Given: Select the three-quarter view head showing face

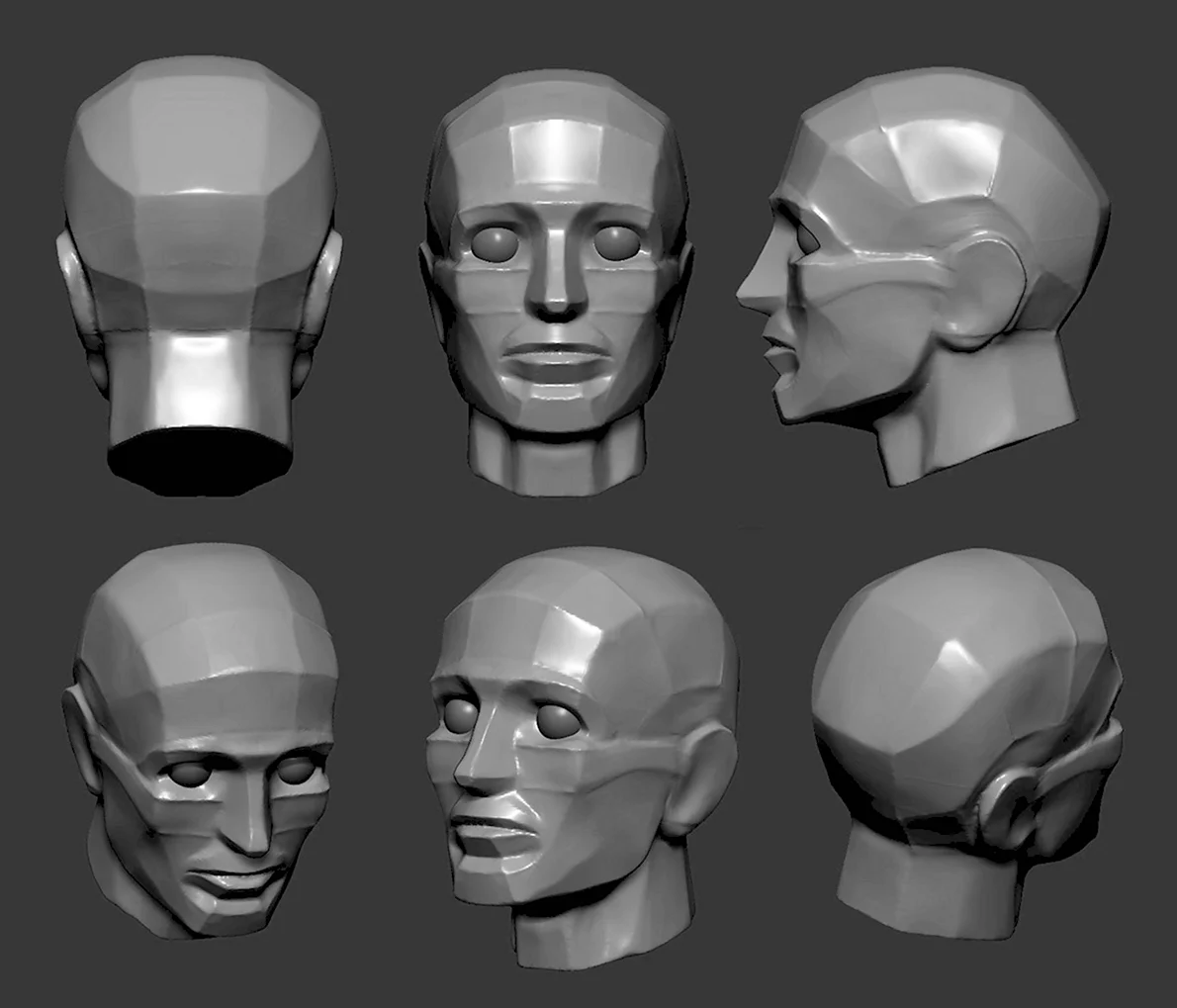Looking at the screenshot, I should tap(583, 757).
